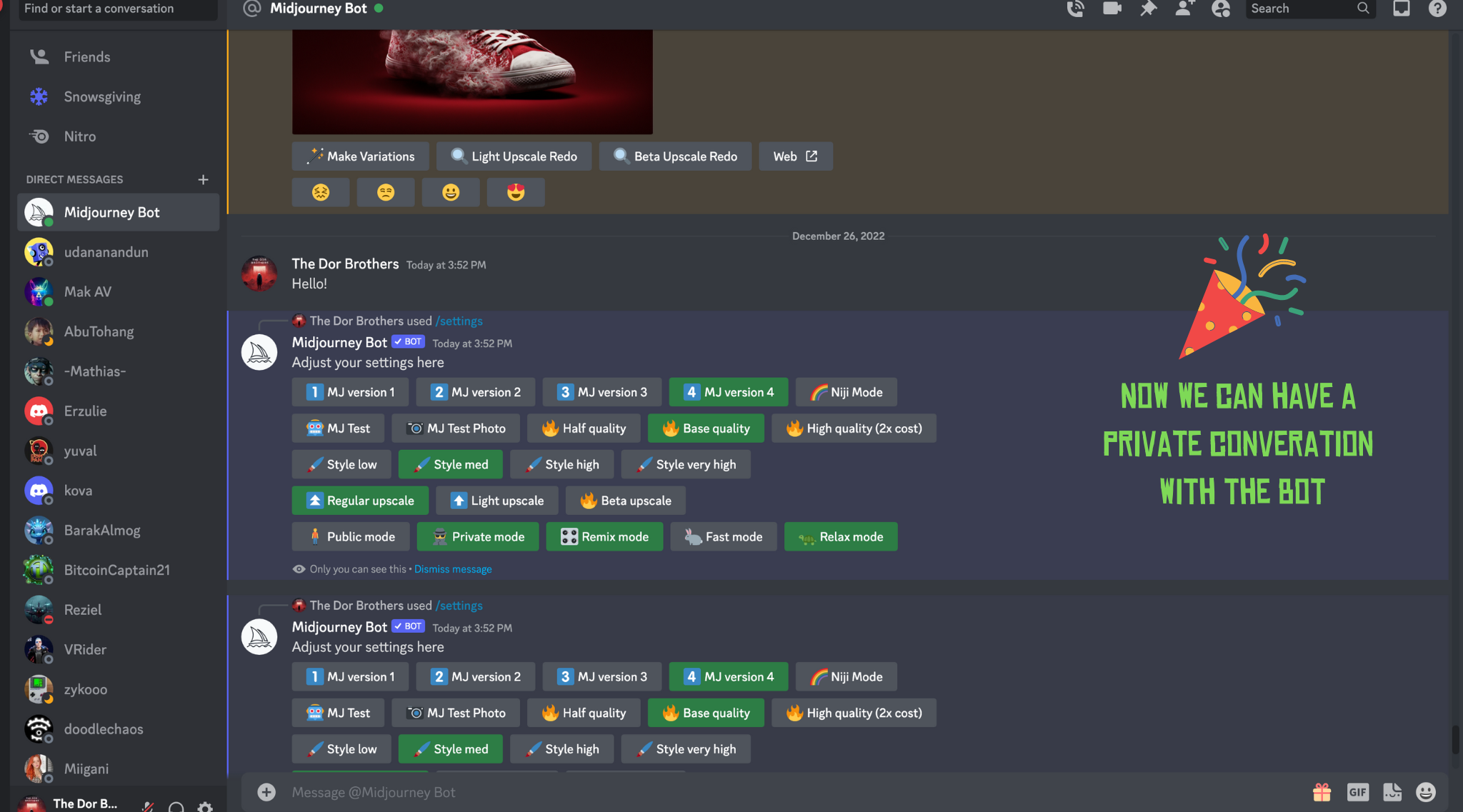The image size is (1463, 812).
Task: Start a video call from the header
Action: pos(1112,9)
